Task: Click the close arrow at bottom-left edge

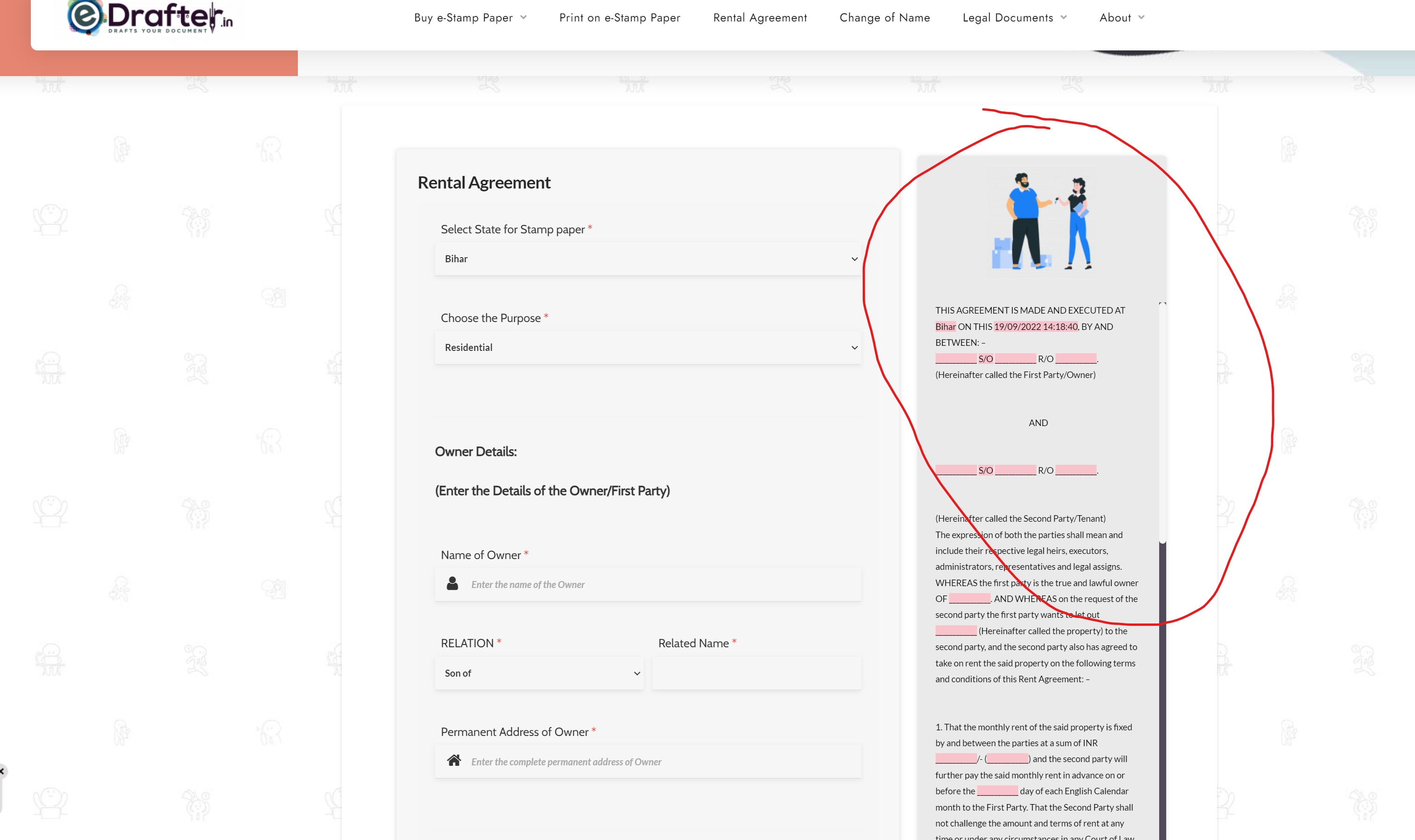Action: (x=2, y=771)
